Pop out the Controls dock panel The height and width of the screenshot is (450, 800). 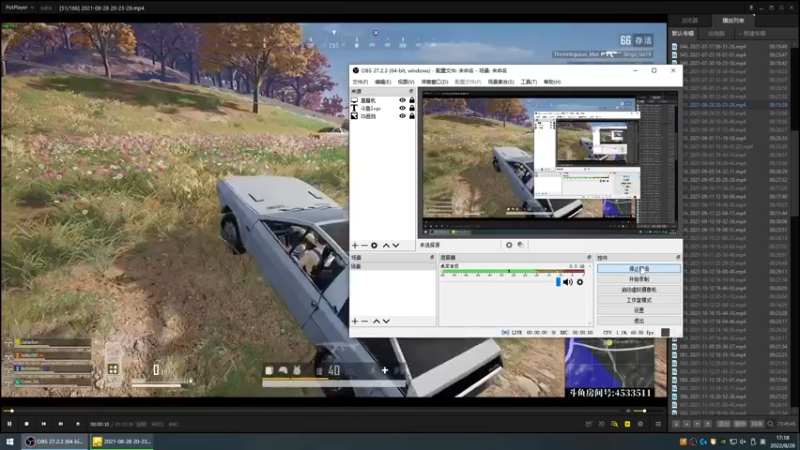[678, 258]
